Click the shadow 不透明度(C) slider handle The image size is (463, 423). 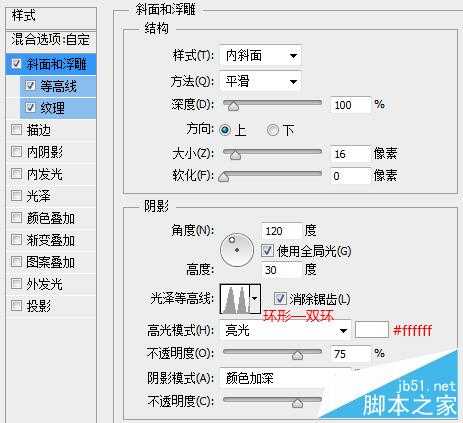click(297, 404)
